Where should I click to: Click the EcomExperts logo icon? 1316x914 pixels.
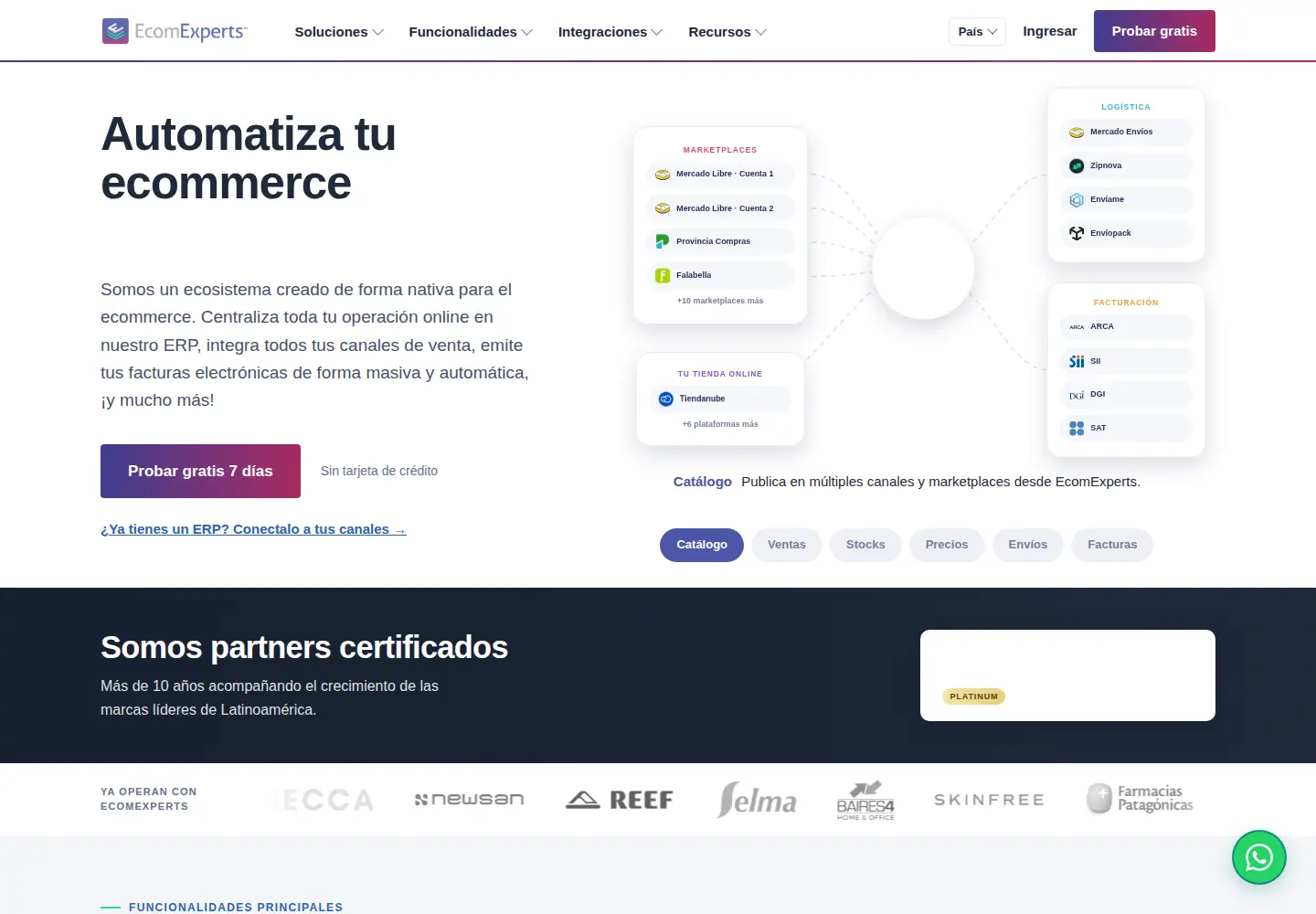[x=115, y=31]
